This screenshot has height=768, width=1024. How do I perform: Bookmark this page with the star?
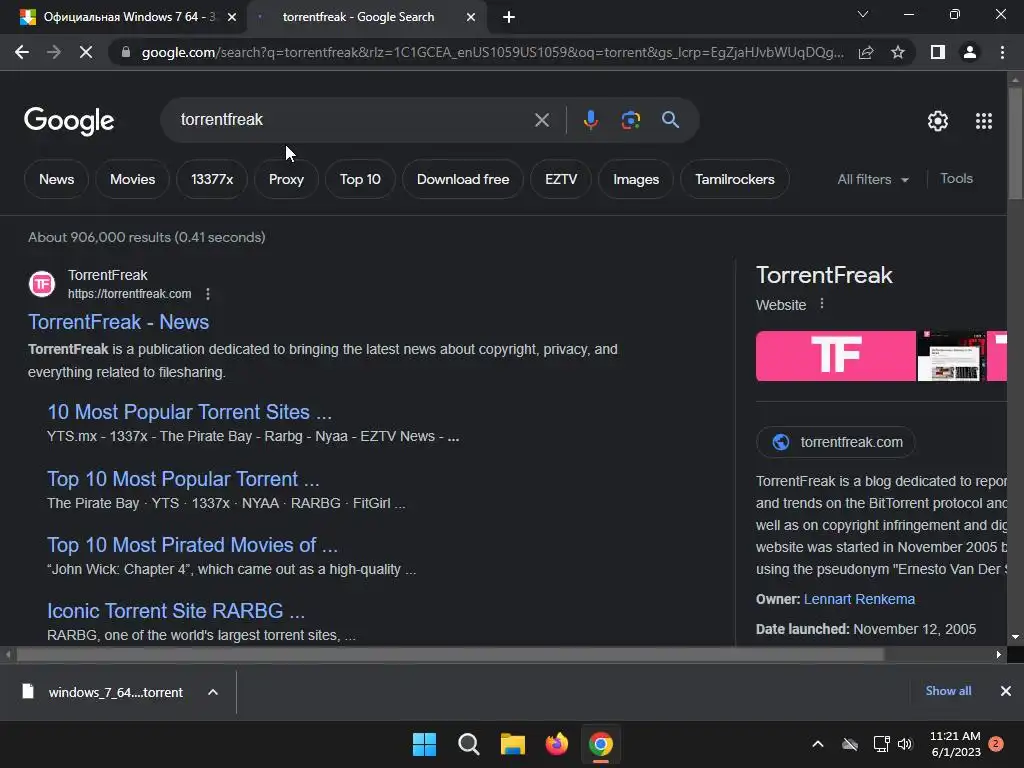pyautogui.click(x=898, y=52)
